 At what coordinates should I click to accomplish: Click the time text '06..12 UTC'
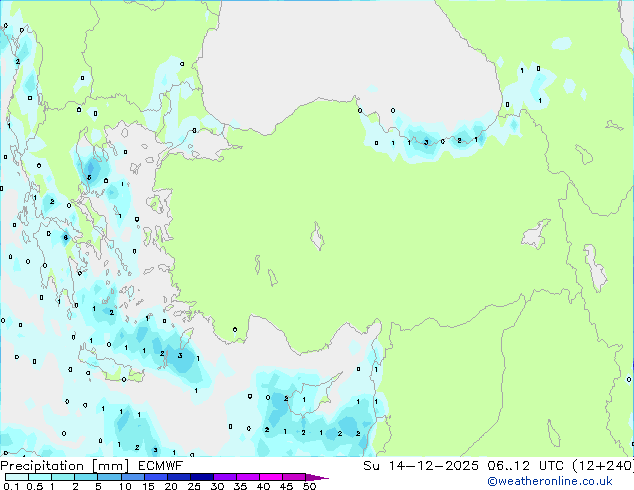click(x=525, y=466)
